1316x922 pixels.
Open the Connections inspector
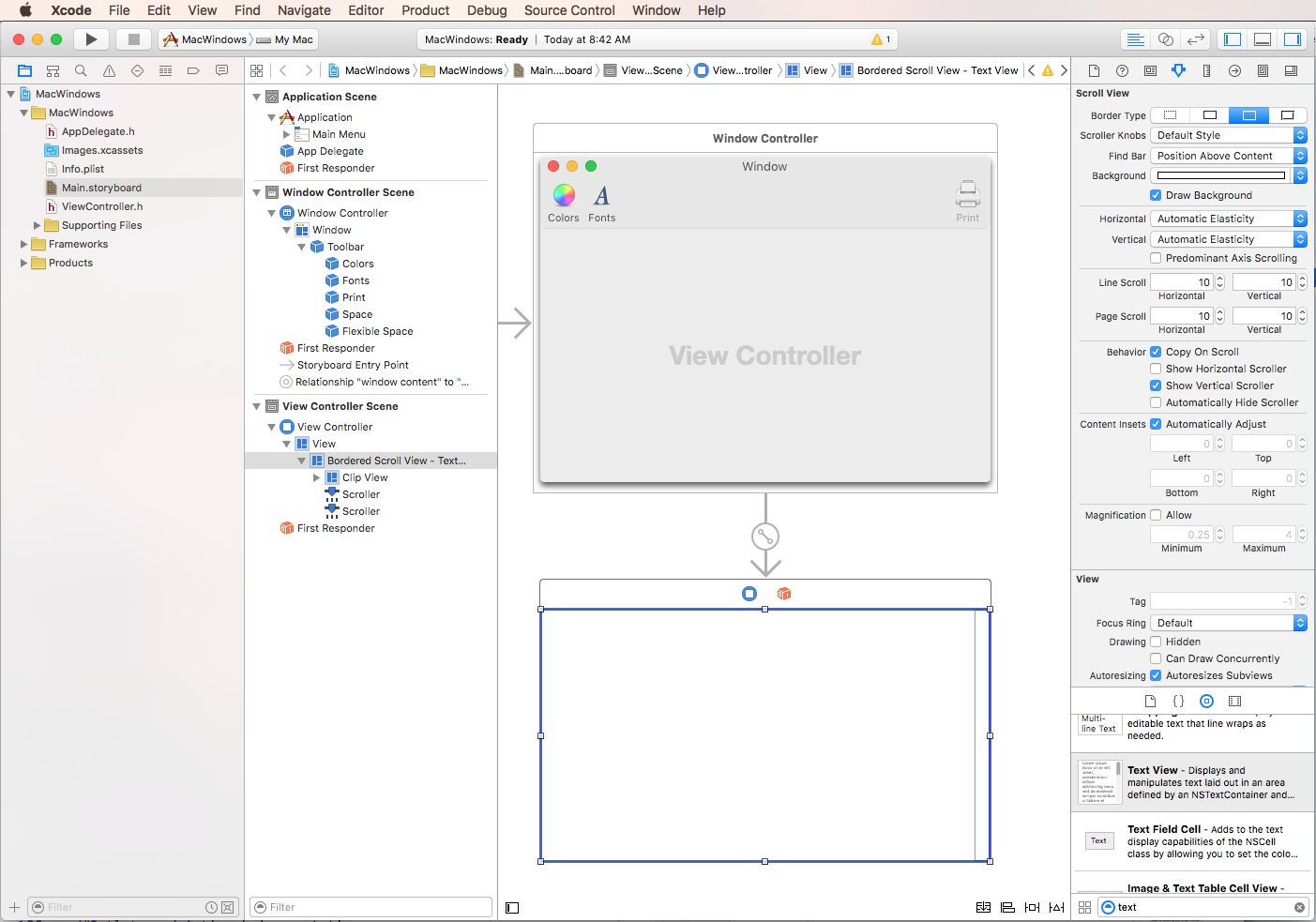1234,70
